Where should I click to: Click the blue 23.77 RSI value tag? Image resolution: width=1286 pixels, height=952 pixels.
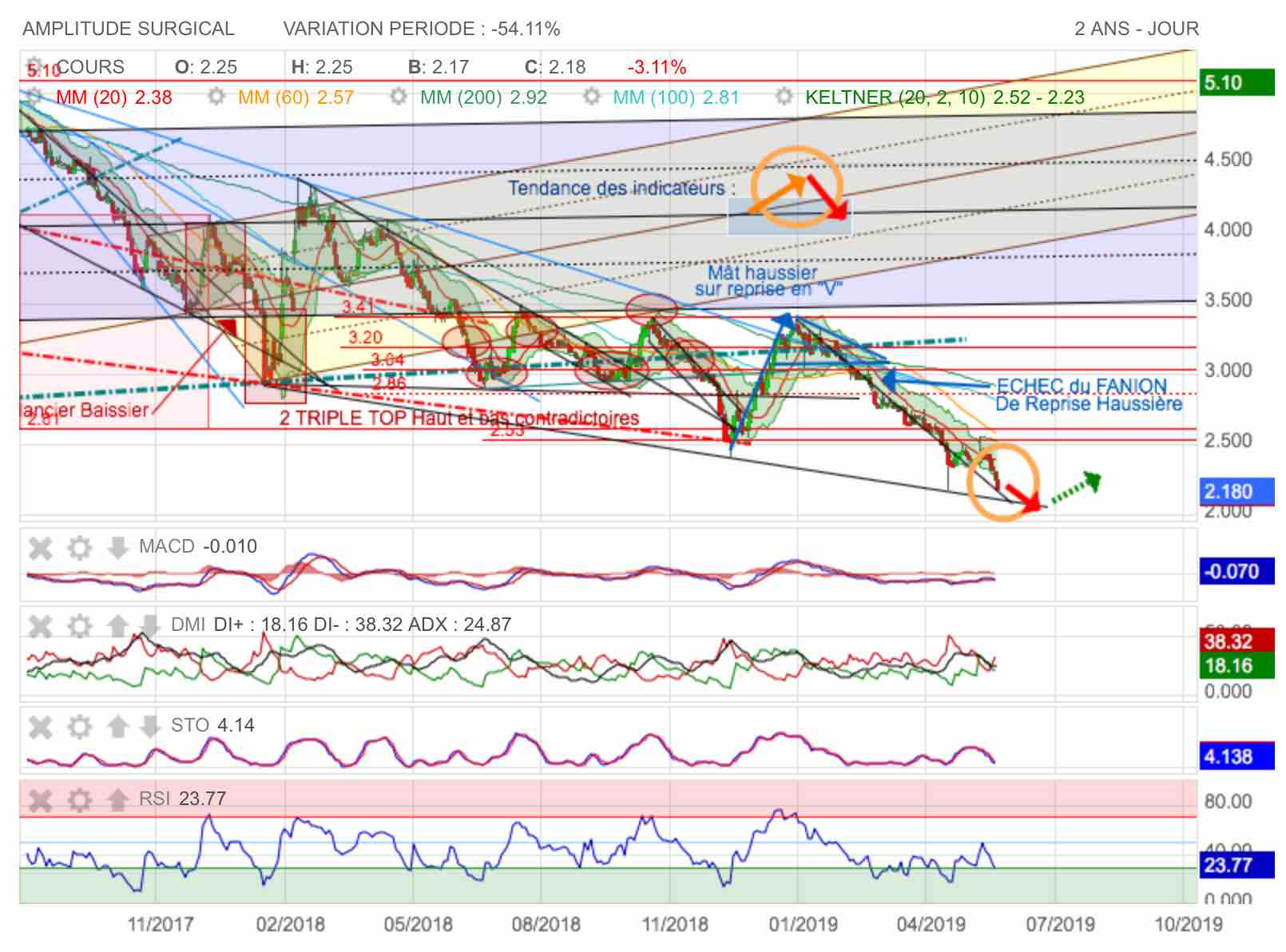tap(1236, 865)
